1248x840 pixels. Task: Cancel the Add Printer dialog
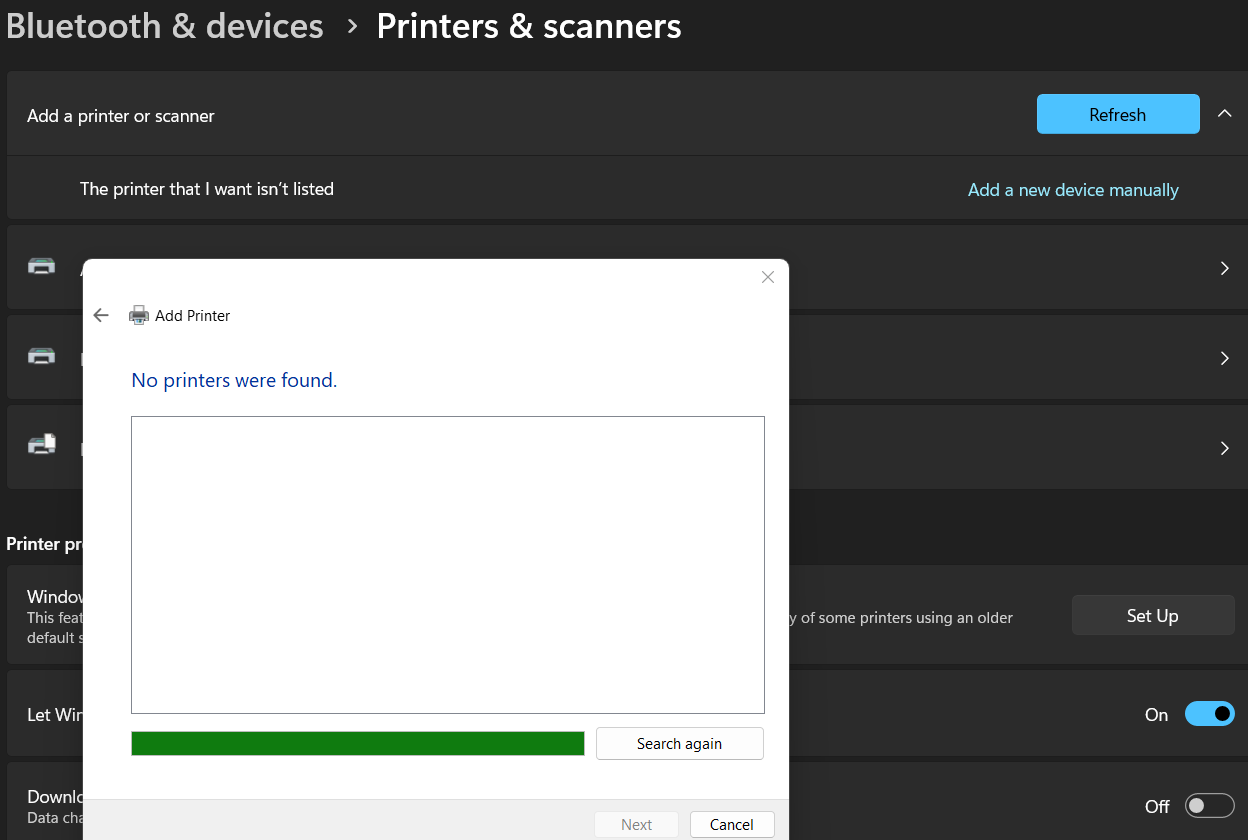tap(732, 825)
